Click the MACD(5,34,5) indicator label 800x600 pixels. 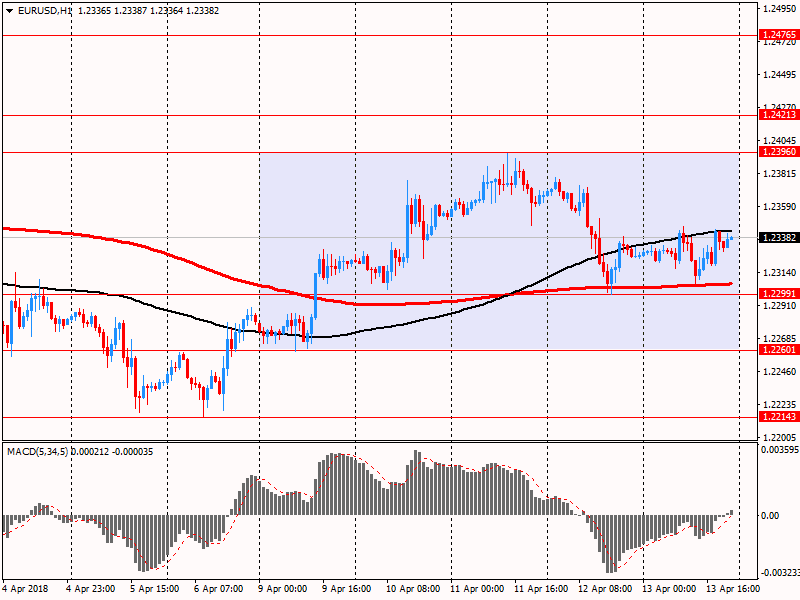37,452
